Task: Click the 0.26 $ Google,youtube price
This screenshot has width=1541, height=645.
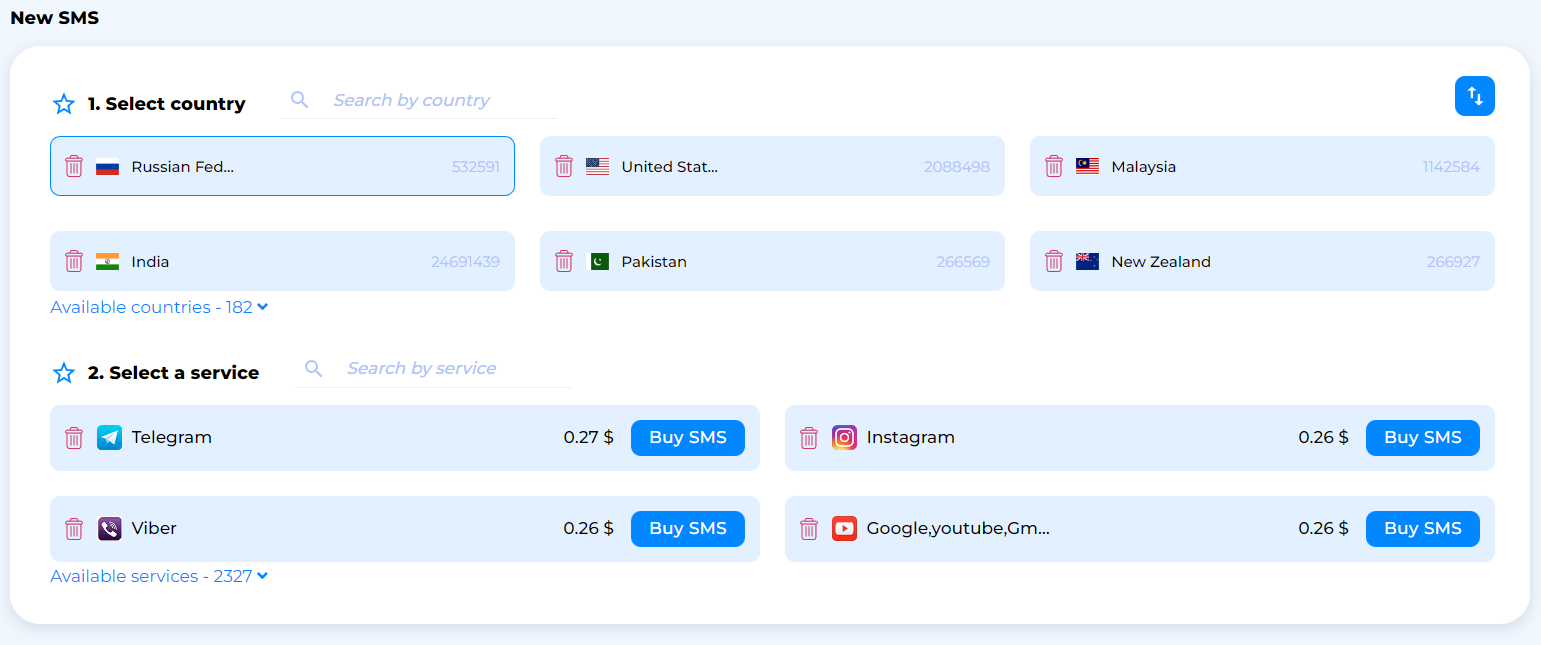Action: coord(1324,528)
